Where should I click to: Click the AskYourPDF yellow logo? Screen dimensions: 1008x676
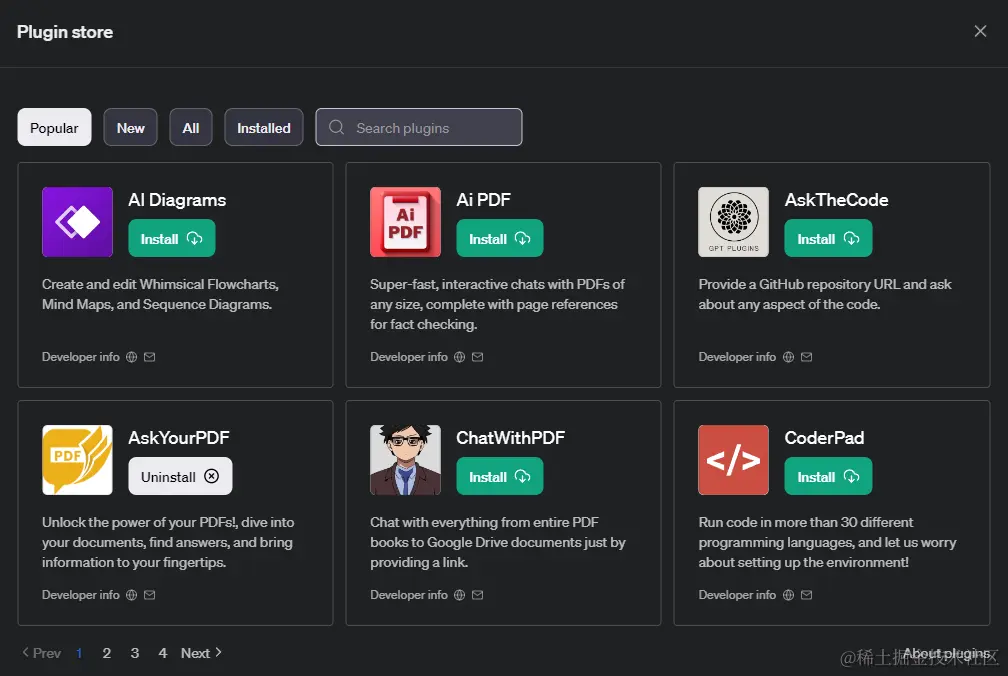(x=77, y=459)
